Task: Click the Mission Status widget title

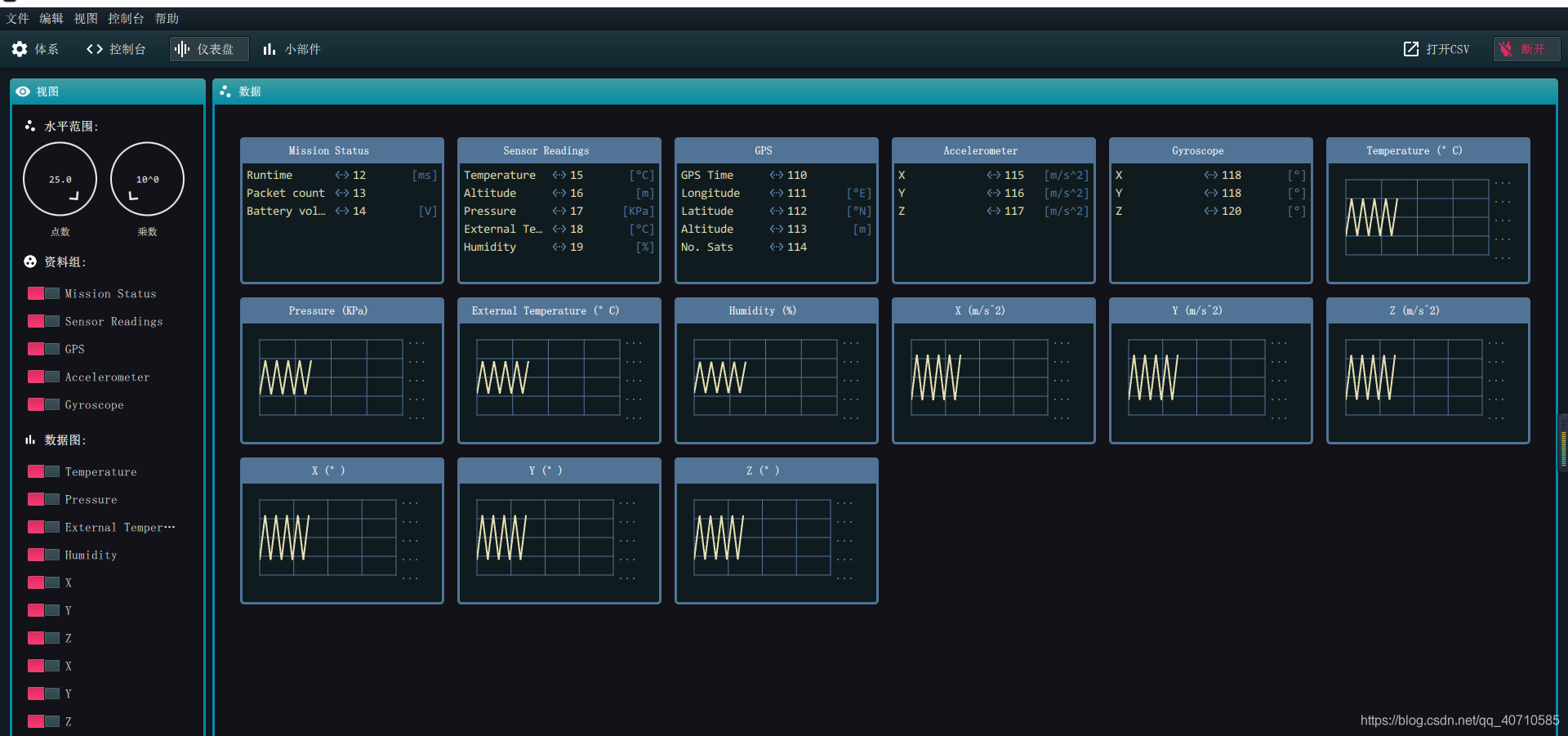Action: (328, 150)
